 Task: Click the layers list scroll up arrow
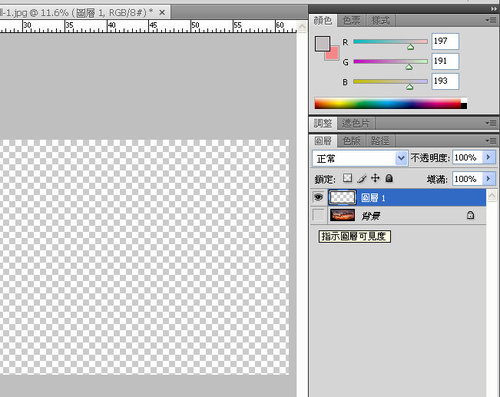click(x=492, y=196)
